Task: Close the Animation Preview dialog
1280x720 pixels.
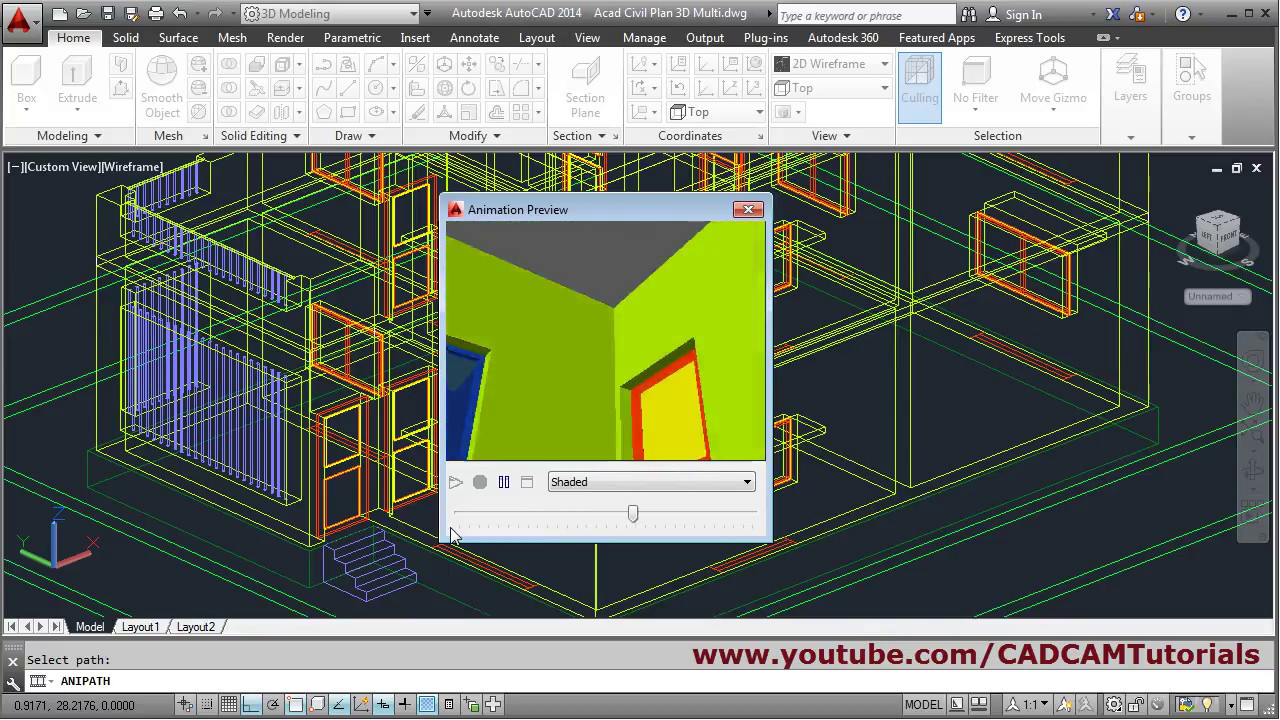Action: coord(748,209)
